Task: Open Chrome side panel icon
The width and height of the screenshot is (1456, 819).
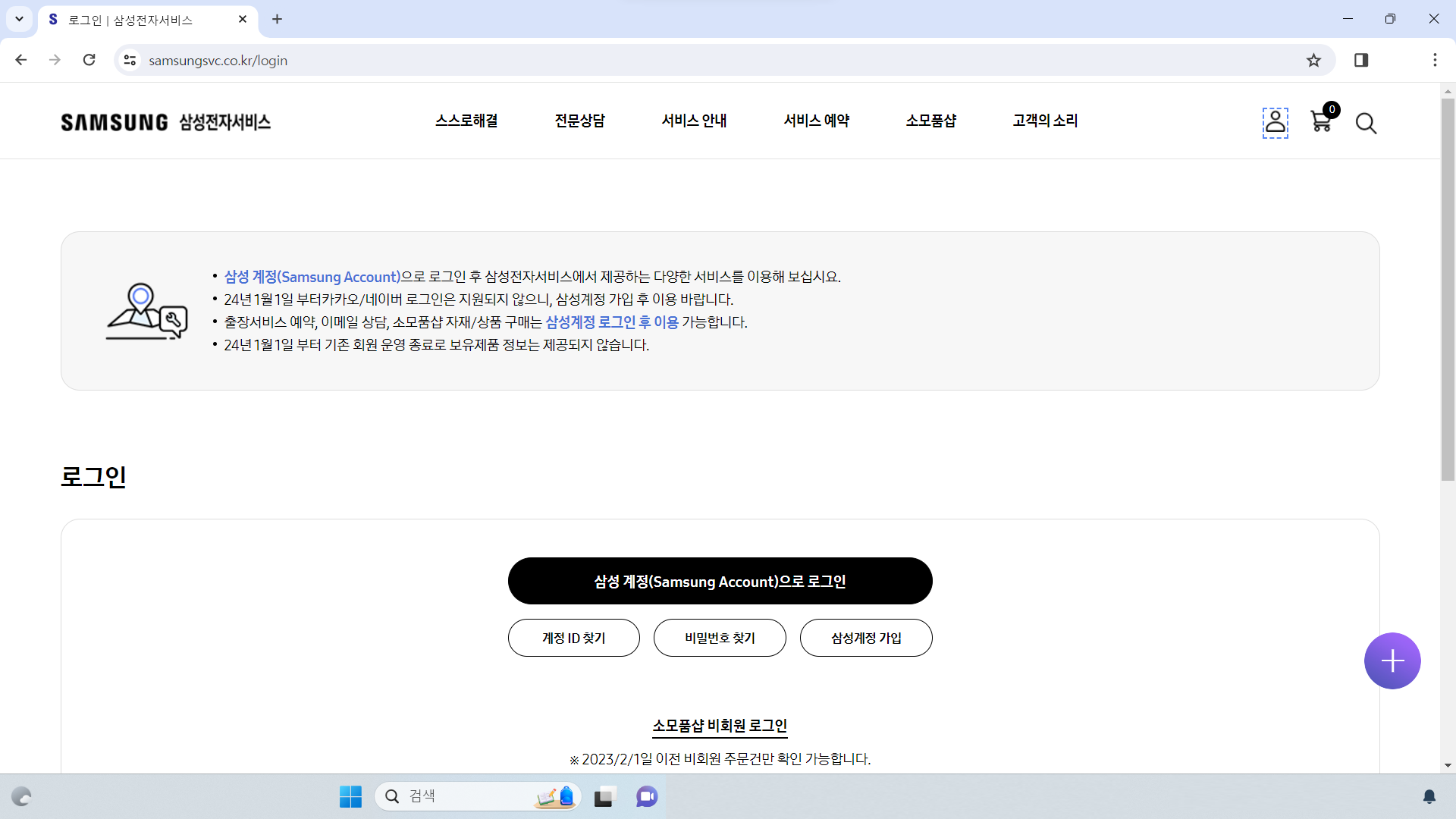Action: [x=1361, y=61]
